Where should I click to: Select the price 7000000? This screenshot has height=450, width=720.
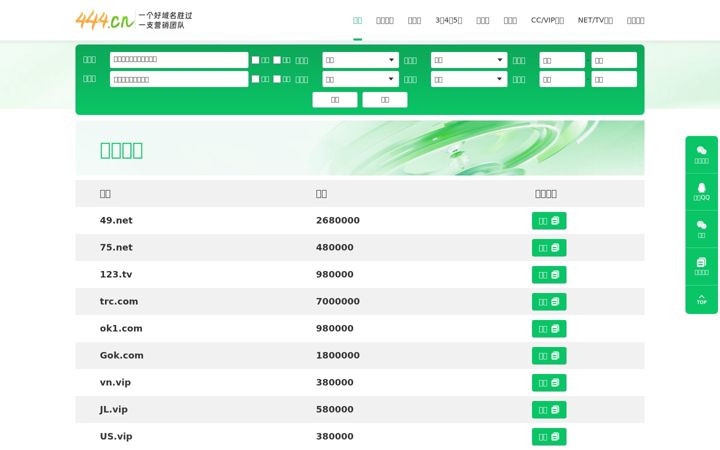coord(338,302)
